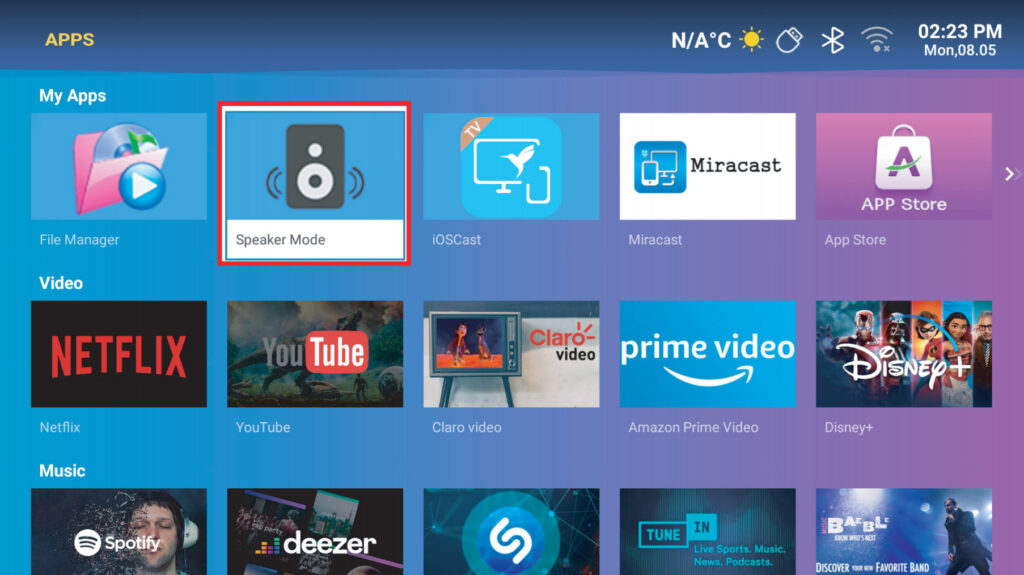The image size is (1024, 575).
Task: Expand more My Apps with right chevron
Action: point(1011,174)
